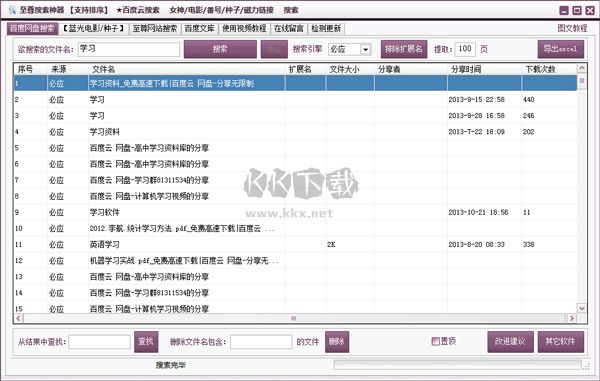Sort results by 下载次数 column header
This screenshot has width=600, height=381.
click(x=540, y=69)
